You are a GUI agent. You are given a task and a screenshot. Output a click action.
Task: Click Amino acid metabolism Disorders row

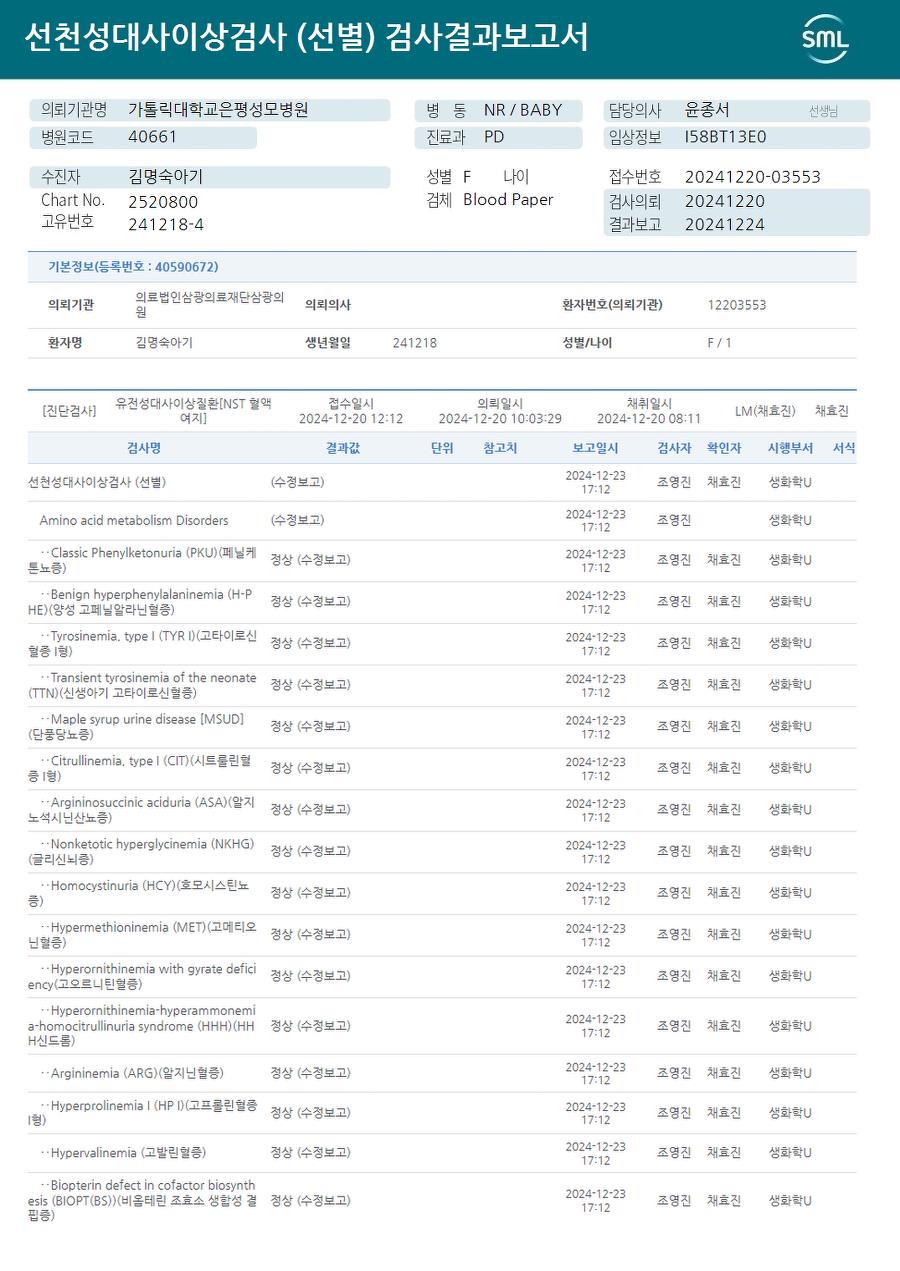(134, 520)
